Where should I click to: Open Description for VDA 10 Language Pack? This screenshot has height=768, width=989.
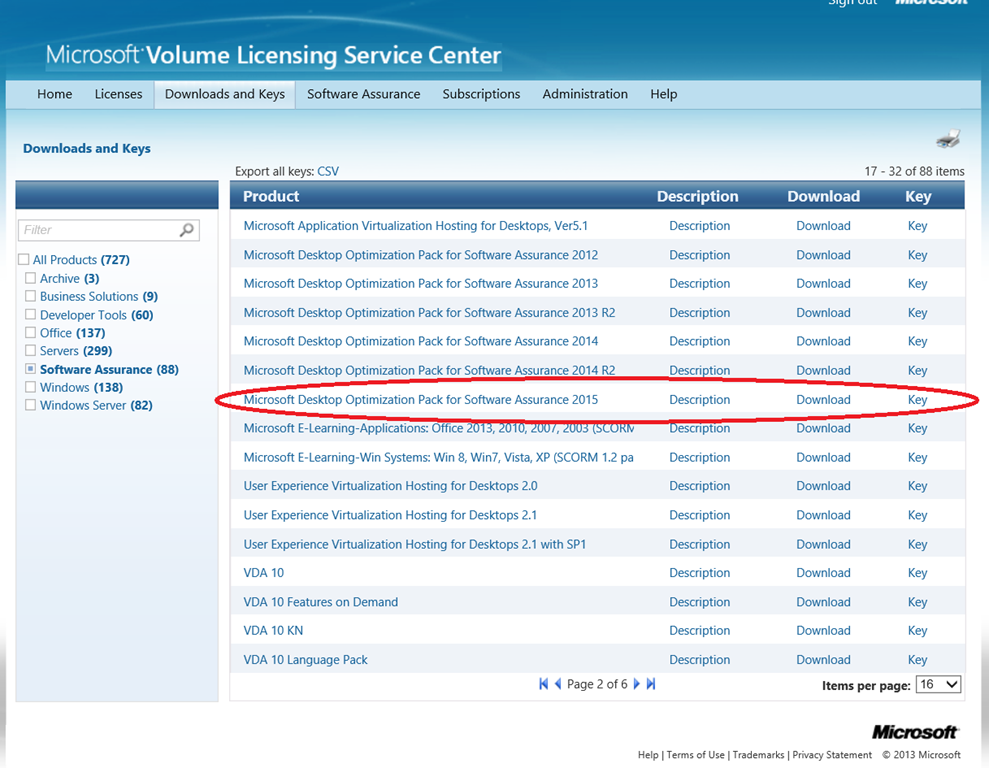pos(699,660)
